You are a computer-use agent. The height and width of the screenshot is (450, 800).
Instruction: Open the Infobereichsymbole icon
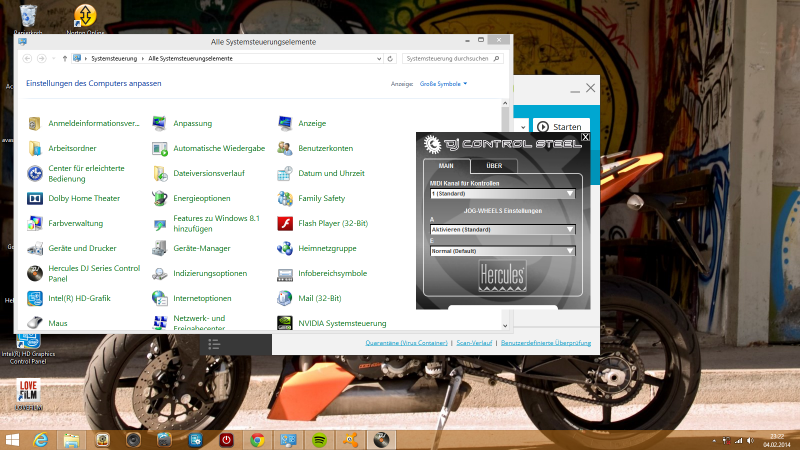[x=285, y=273]
